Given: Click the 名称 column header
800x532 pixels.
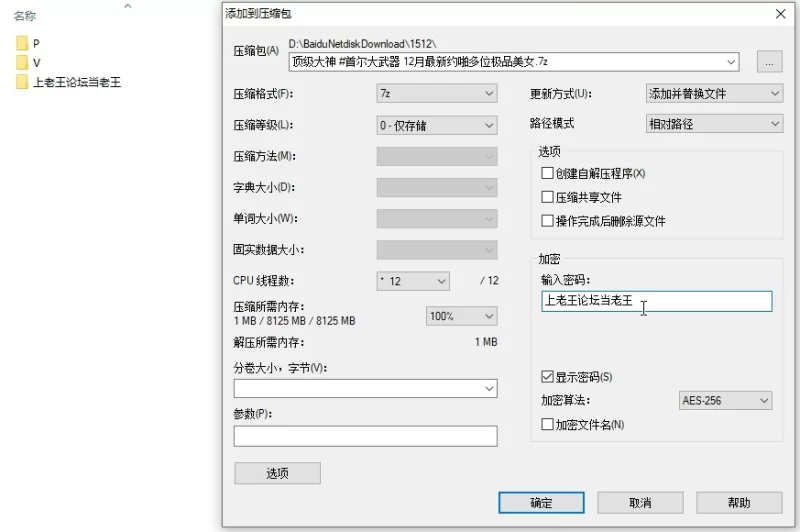Looking at the screenshot, I should [x=24, y=16].
